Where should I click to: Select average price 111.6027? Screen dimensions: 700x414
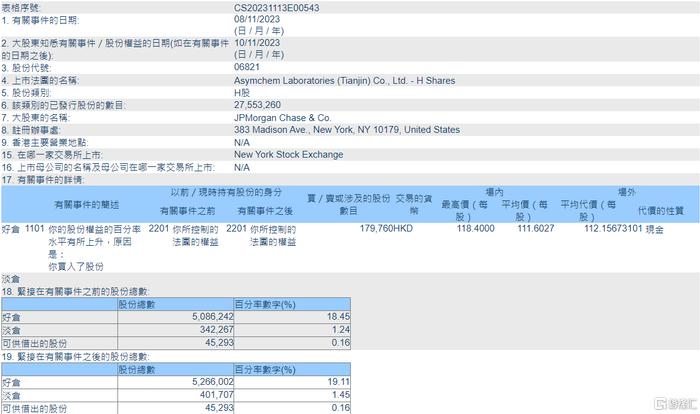(x=536, y=229)
